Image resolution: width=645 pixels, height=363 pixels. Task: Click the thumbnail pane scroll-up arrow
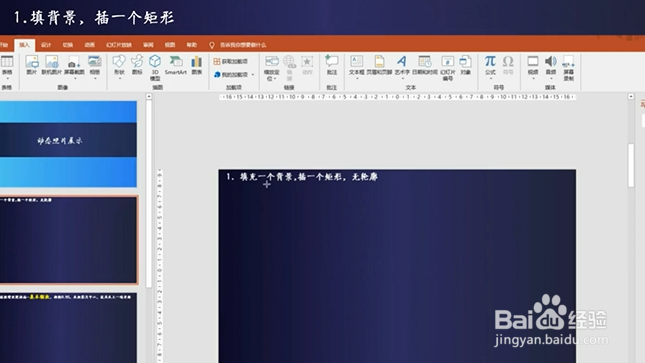click(149, 96)
